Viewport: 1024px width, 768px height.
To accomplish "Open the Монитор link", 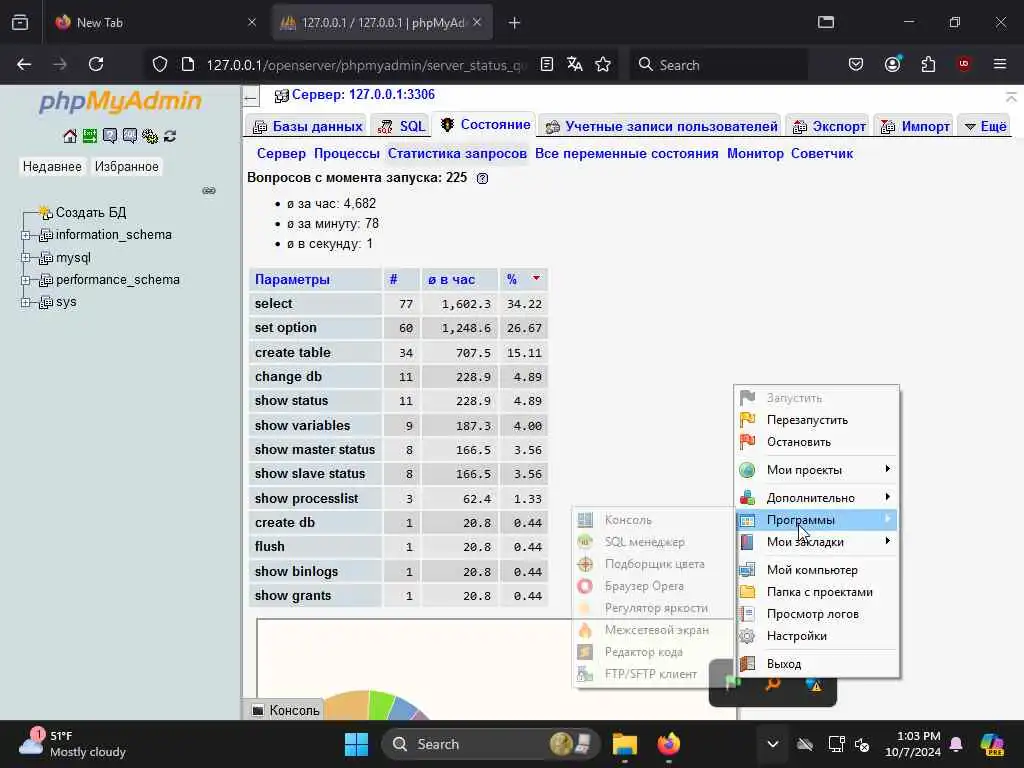I will tap(755, 153).
